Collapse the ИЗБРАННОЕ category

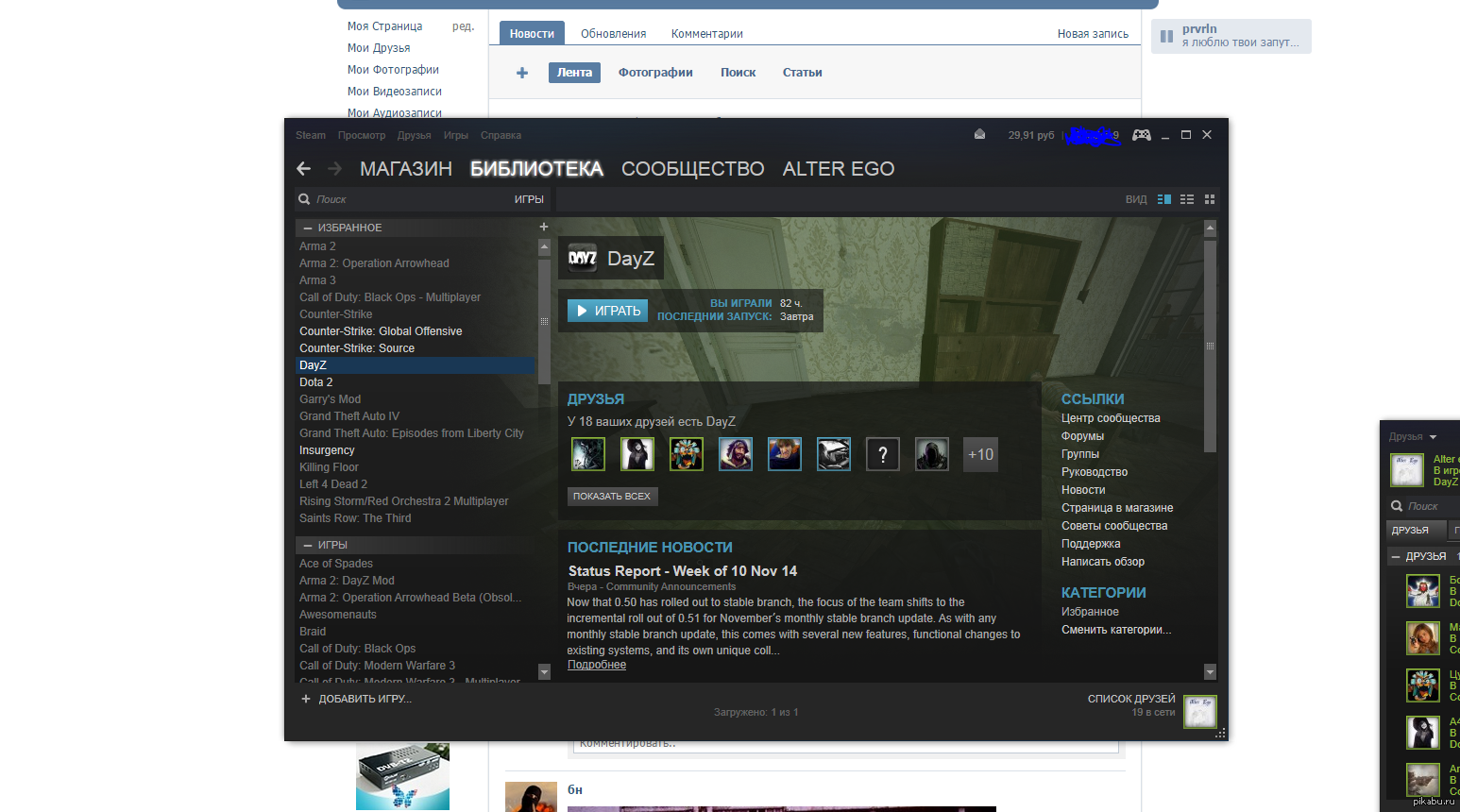coord(308,228)
